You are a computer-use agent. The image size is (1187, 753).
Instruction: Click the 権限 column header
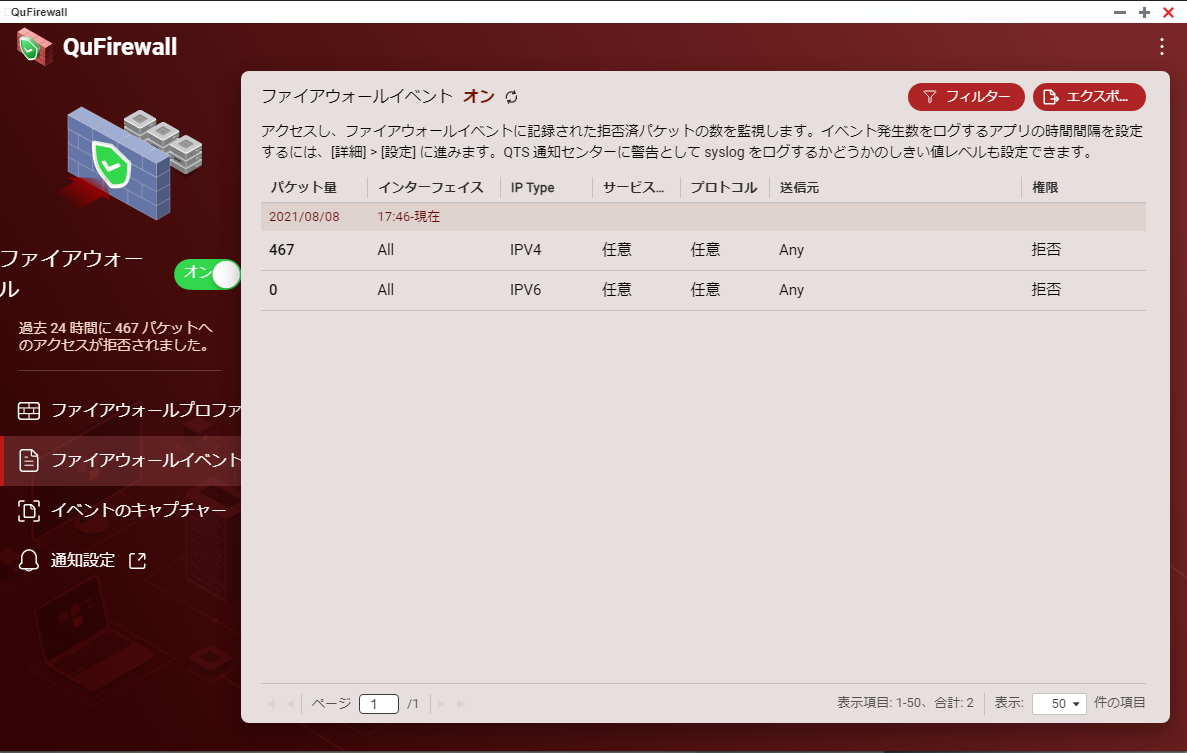pos(1045,188)
